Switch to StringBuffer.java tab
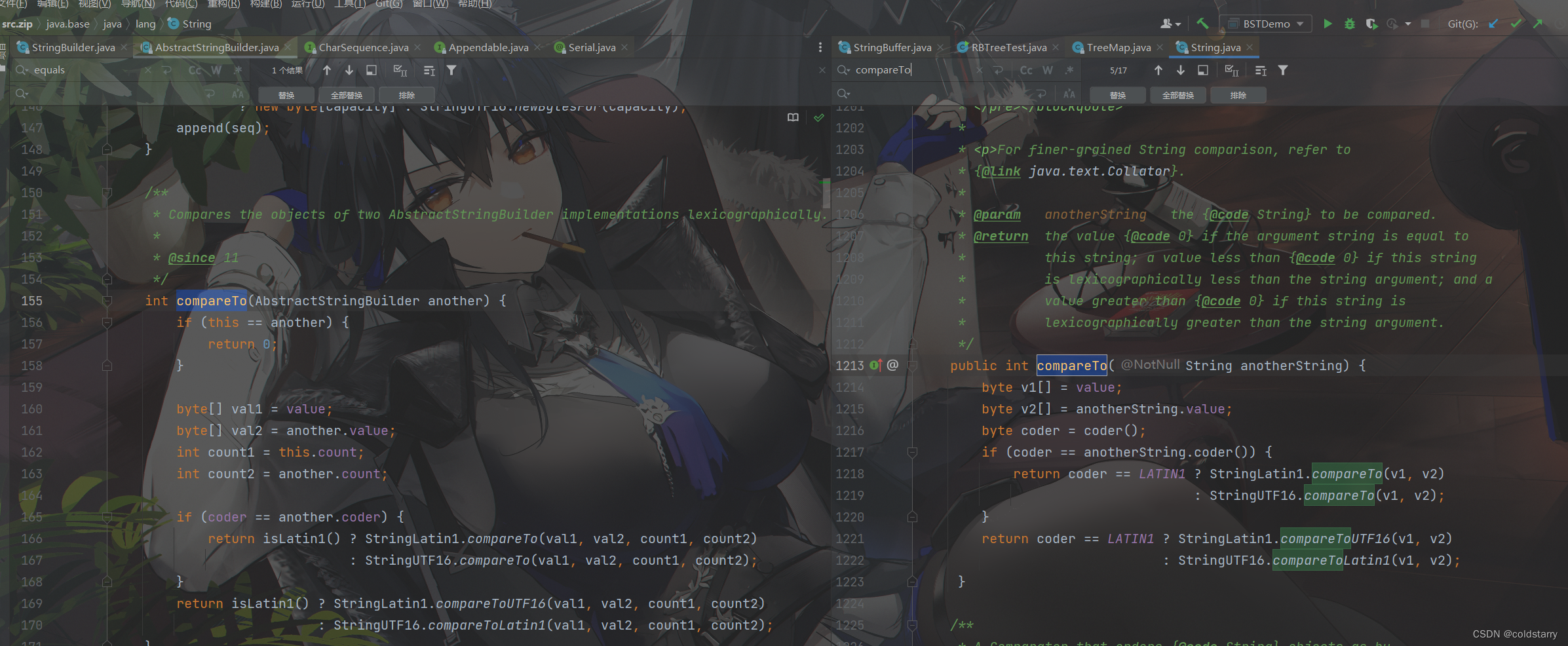Viewport: 1568px width, 646px height. point(892,47)
